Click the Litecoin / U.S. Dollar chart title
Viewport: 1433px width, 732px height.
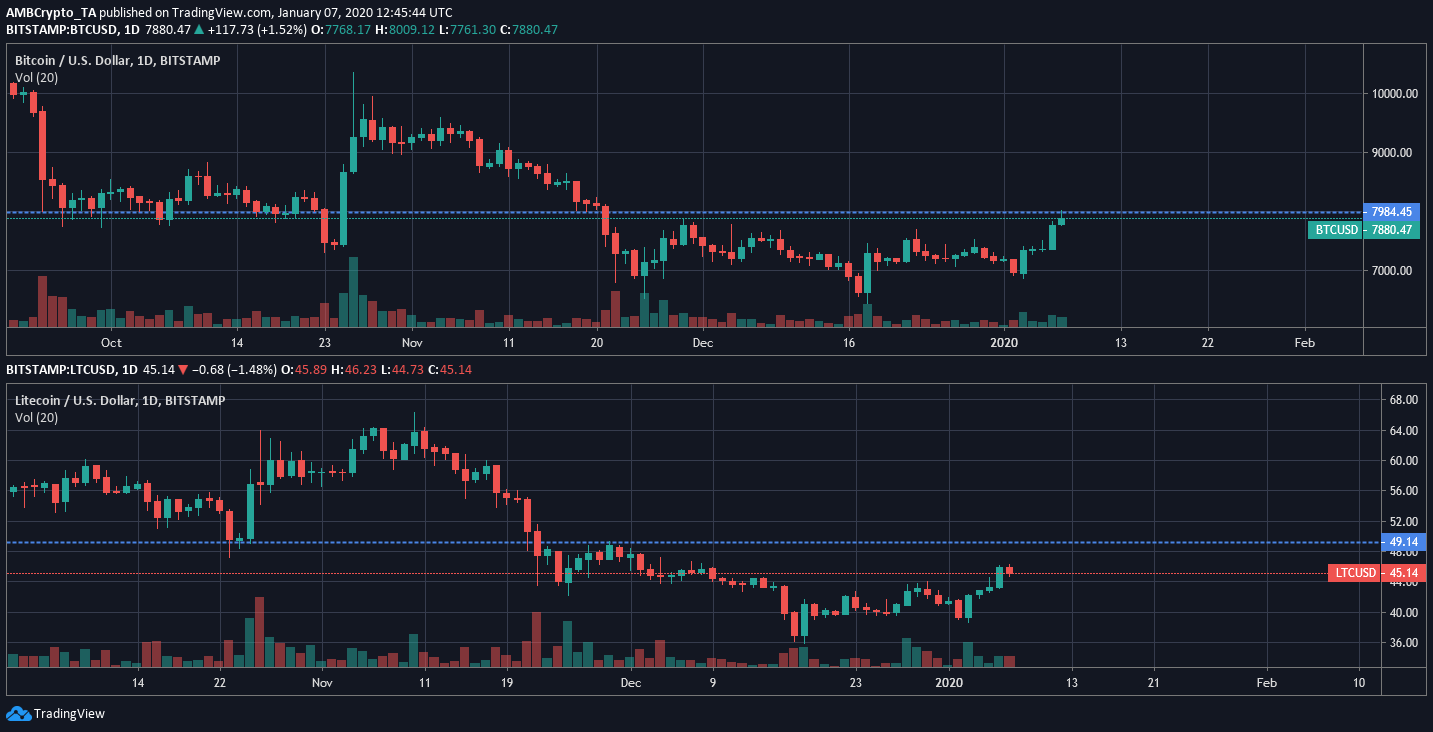[x=119, y=401]
